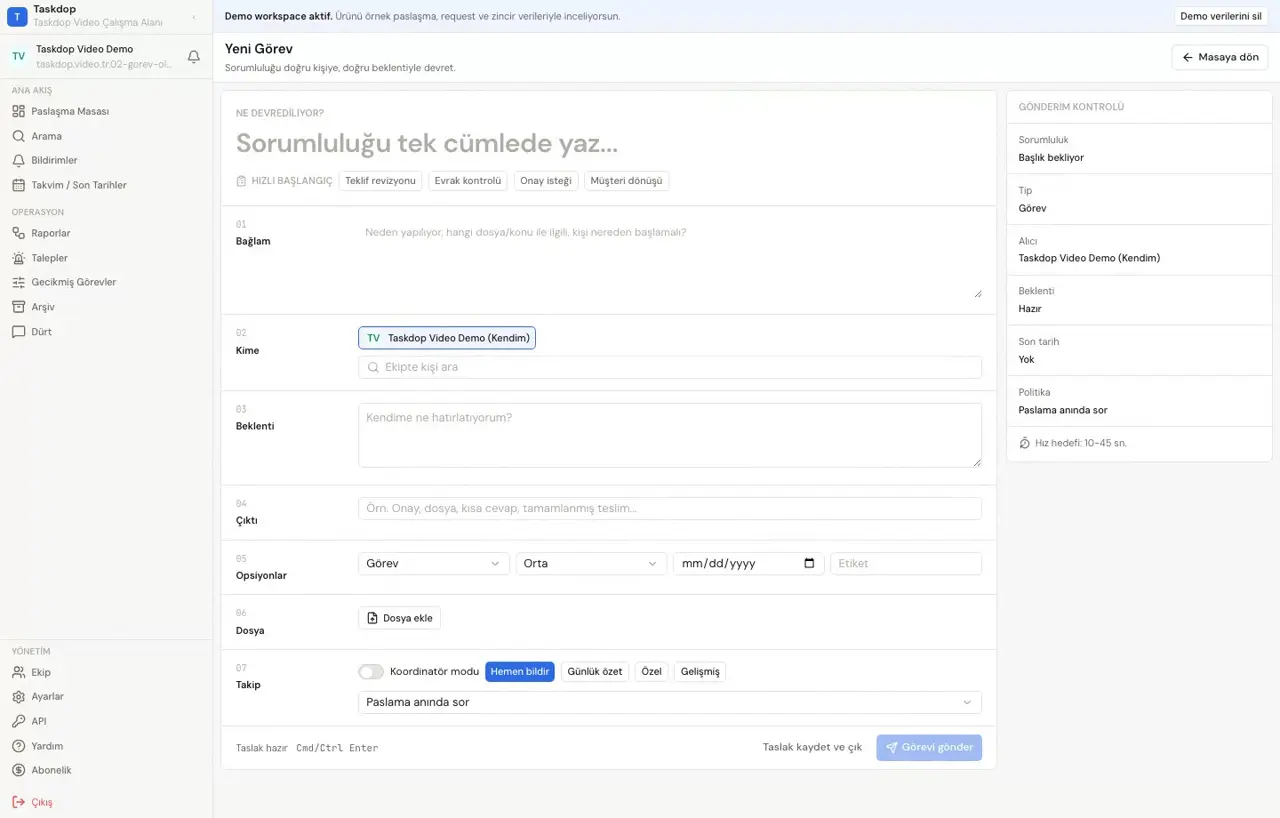Click the Onay isteği quick start chip
This screenshot has width=1280, height=818.
tap(546, 181)
